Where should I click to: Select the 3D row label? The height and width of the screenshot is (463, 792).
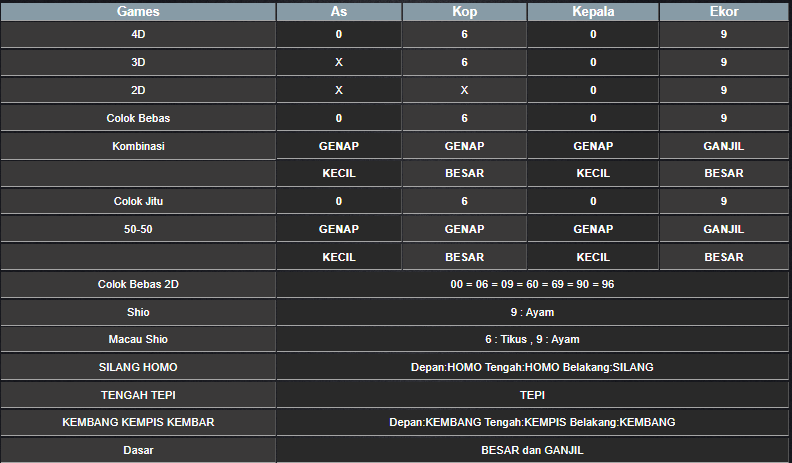pyautogui.click(x=138, y=62)
